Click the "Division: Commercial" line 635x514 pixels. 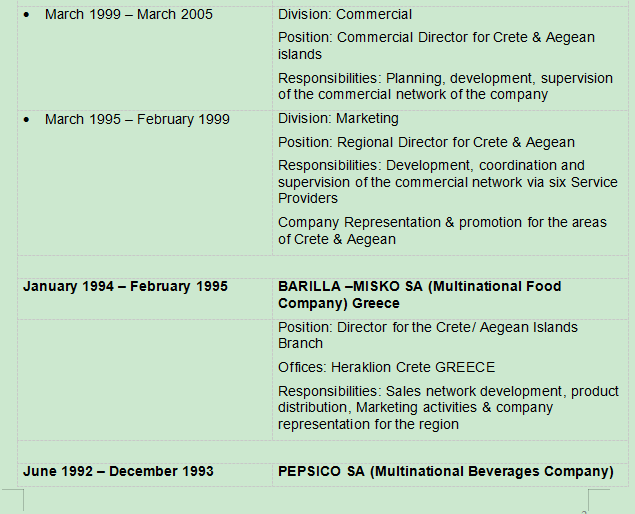(x=345, y=15)
